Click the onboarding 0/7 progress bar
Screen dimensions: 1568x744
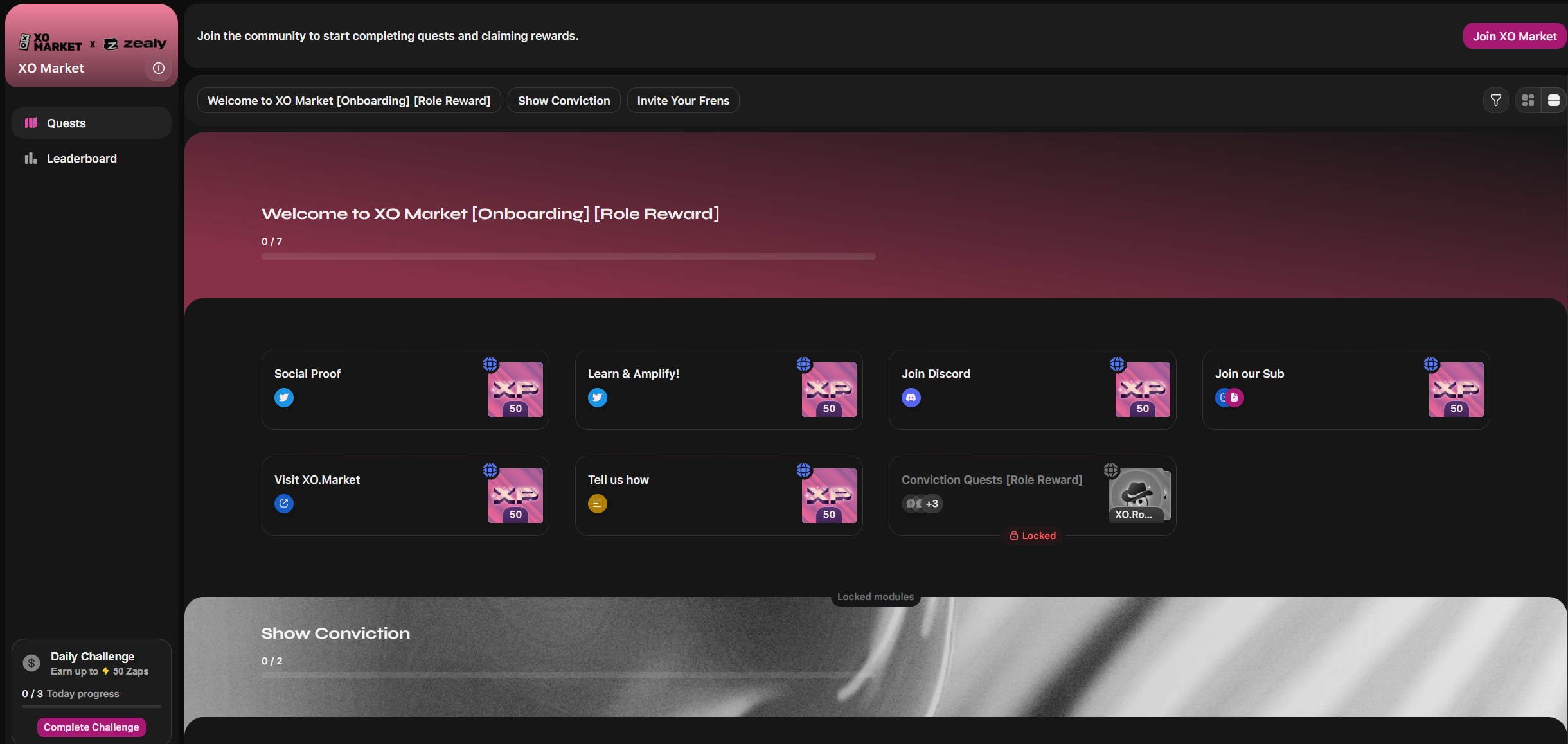[569, 256]
